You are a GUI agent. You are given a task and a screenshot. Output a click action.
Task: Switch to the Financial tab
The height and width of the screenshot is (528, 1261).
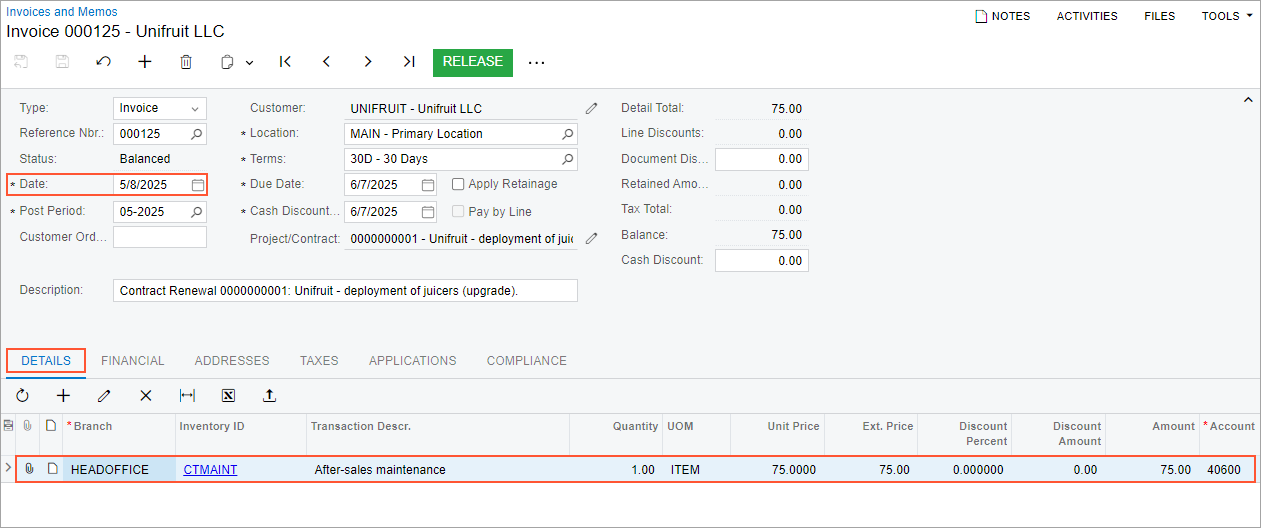(132, 361)
